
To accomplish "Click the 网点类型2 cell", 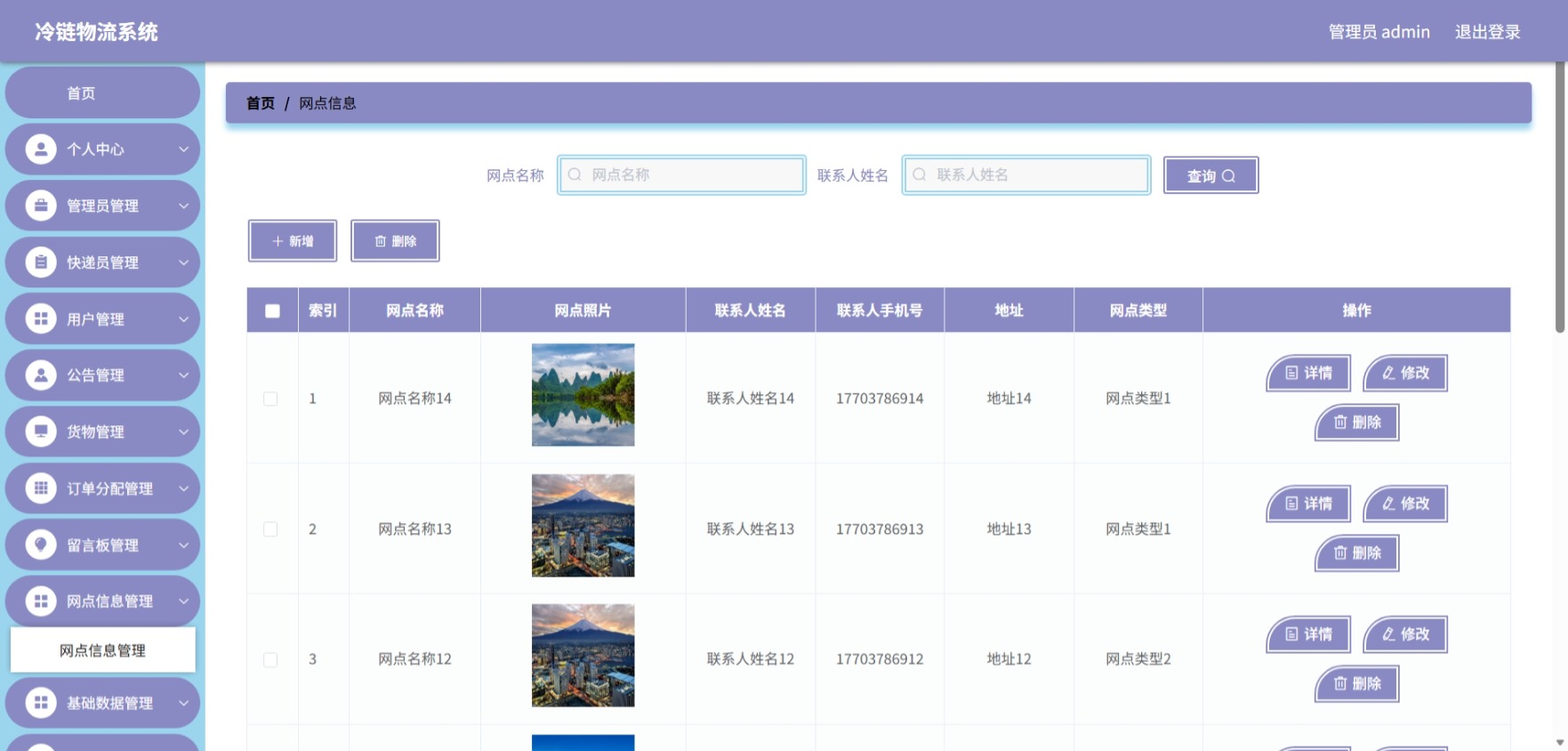I will [x=1138, y=659].
